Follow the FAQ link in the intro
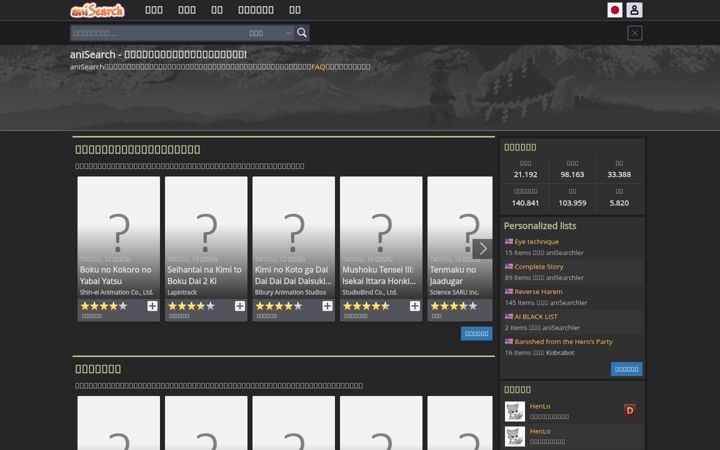Viewport: 720px width, 450px height. point(318,67)
